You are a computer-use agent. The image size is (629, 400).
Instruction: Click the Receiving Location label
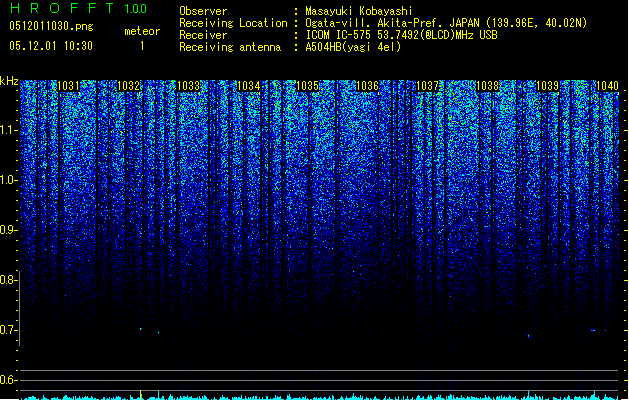point(233,23)
